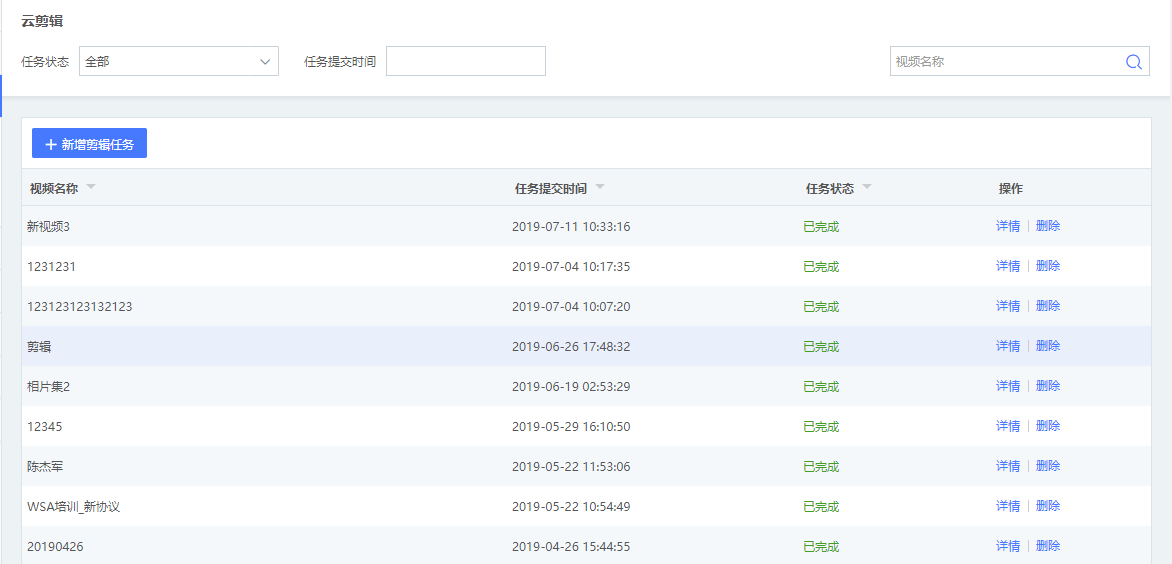This screenshot has width=1172, height=564.
Task: Open 详情 for 12345
Action: 1008,426
